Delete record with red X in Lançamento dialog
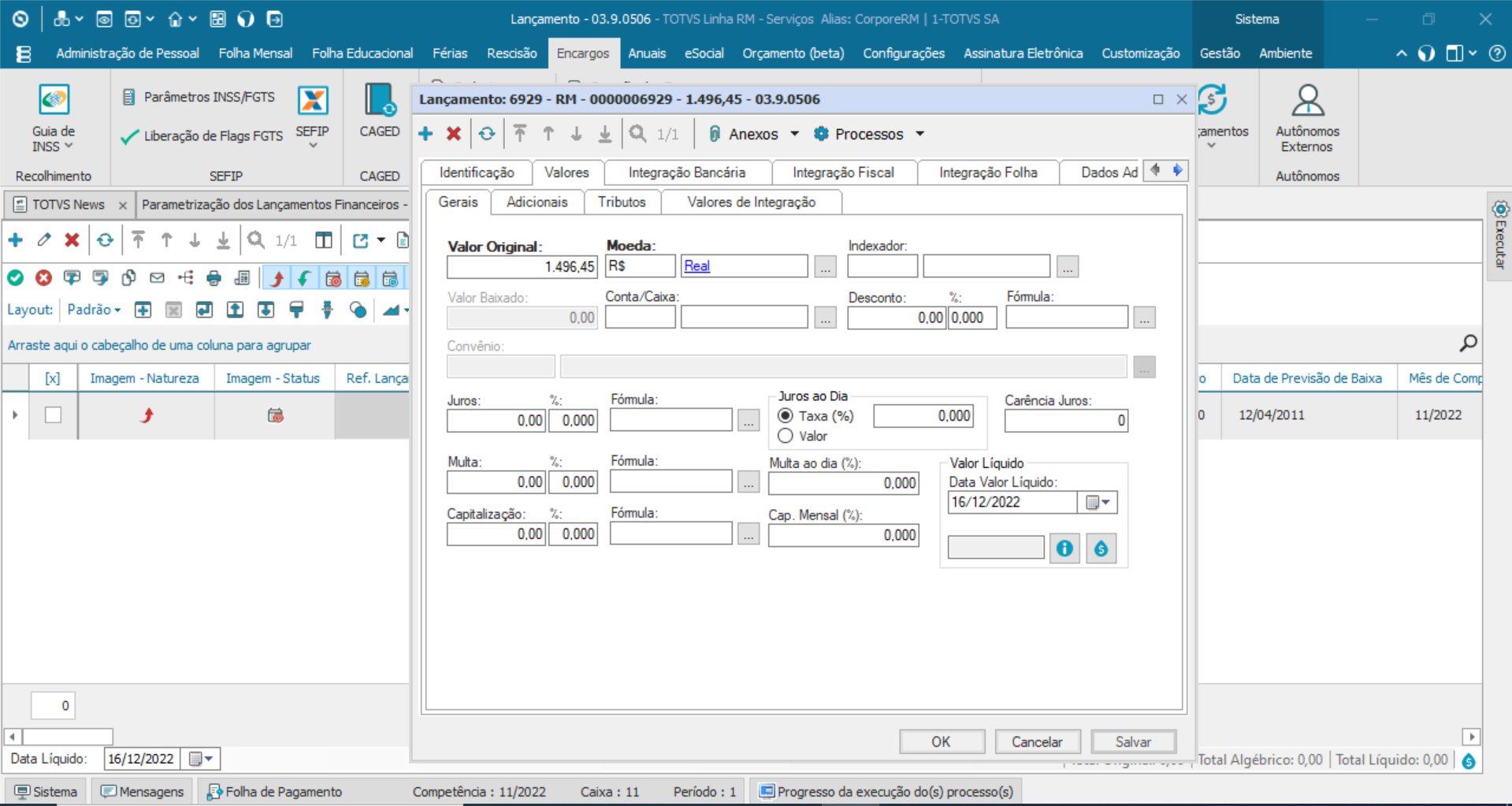Screen dimensions: 1512x806 (454, 134)
